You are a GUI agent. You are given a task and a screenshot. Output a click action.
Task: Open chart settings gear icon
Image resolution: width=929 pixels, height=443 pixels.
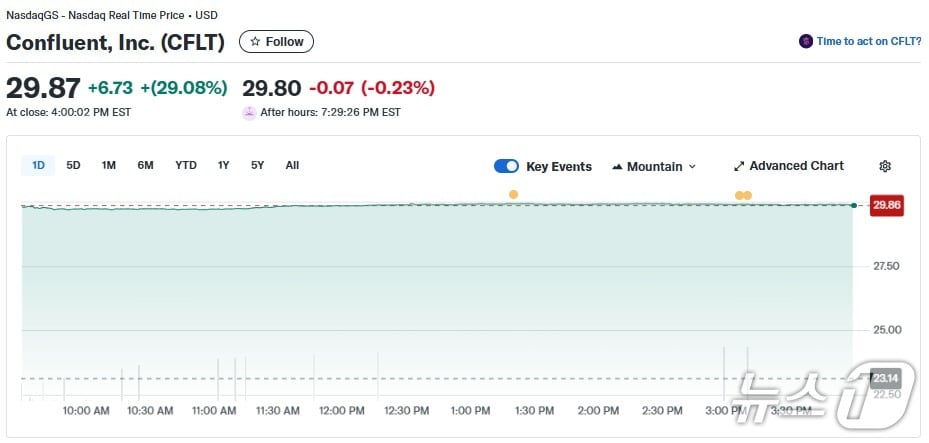884,166
